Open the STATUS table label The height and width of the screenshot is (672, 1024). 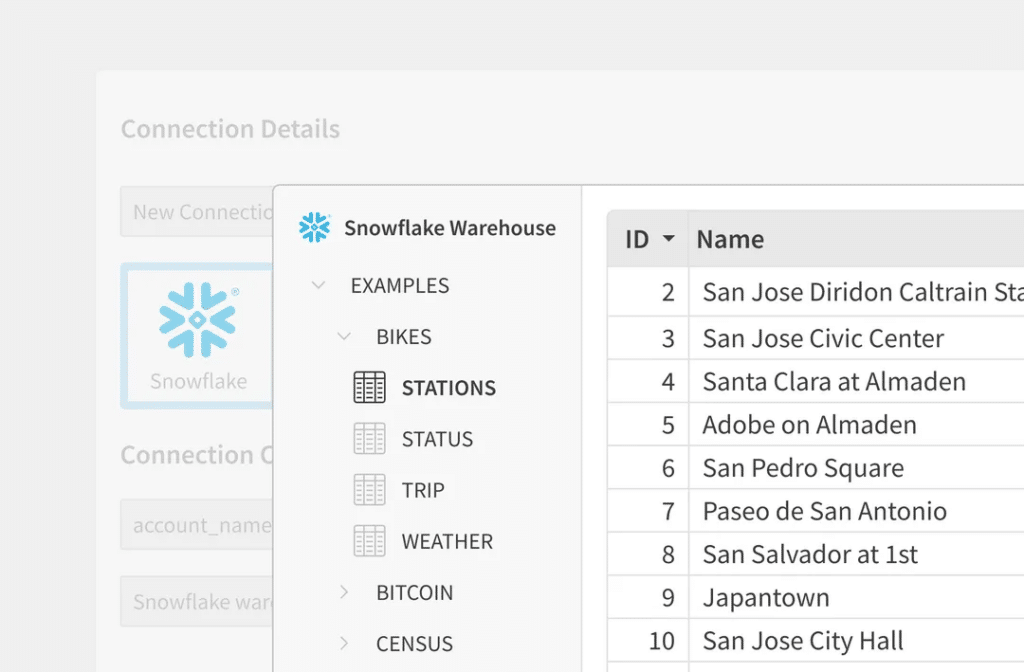[437, 439]
